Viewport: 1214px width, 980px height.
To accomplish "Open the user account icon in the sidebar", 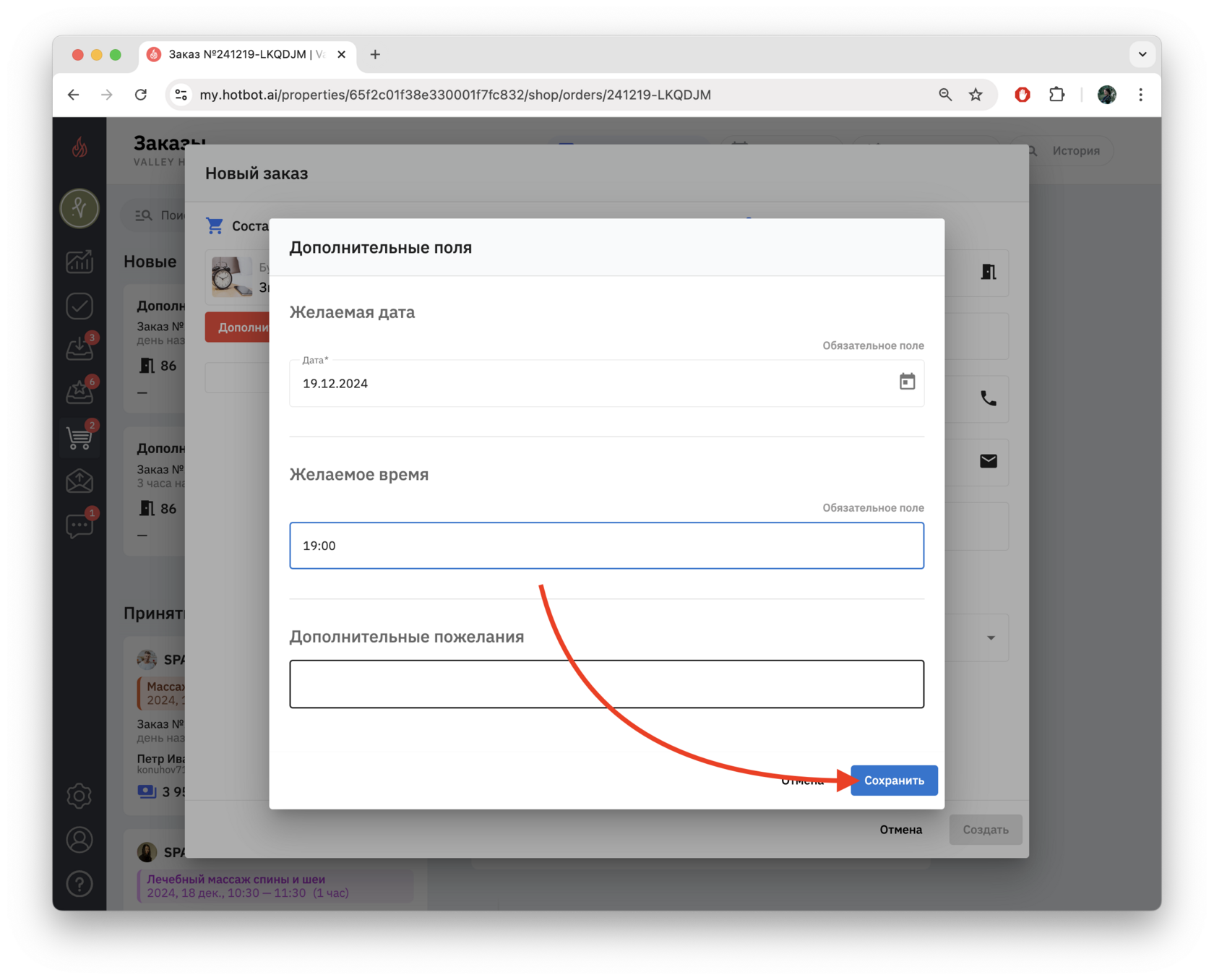I will pyautogui.click(x=79, y=840).
